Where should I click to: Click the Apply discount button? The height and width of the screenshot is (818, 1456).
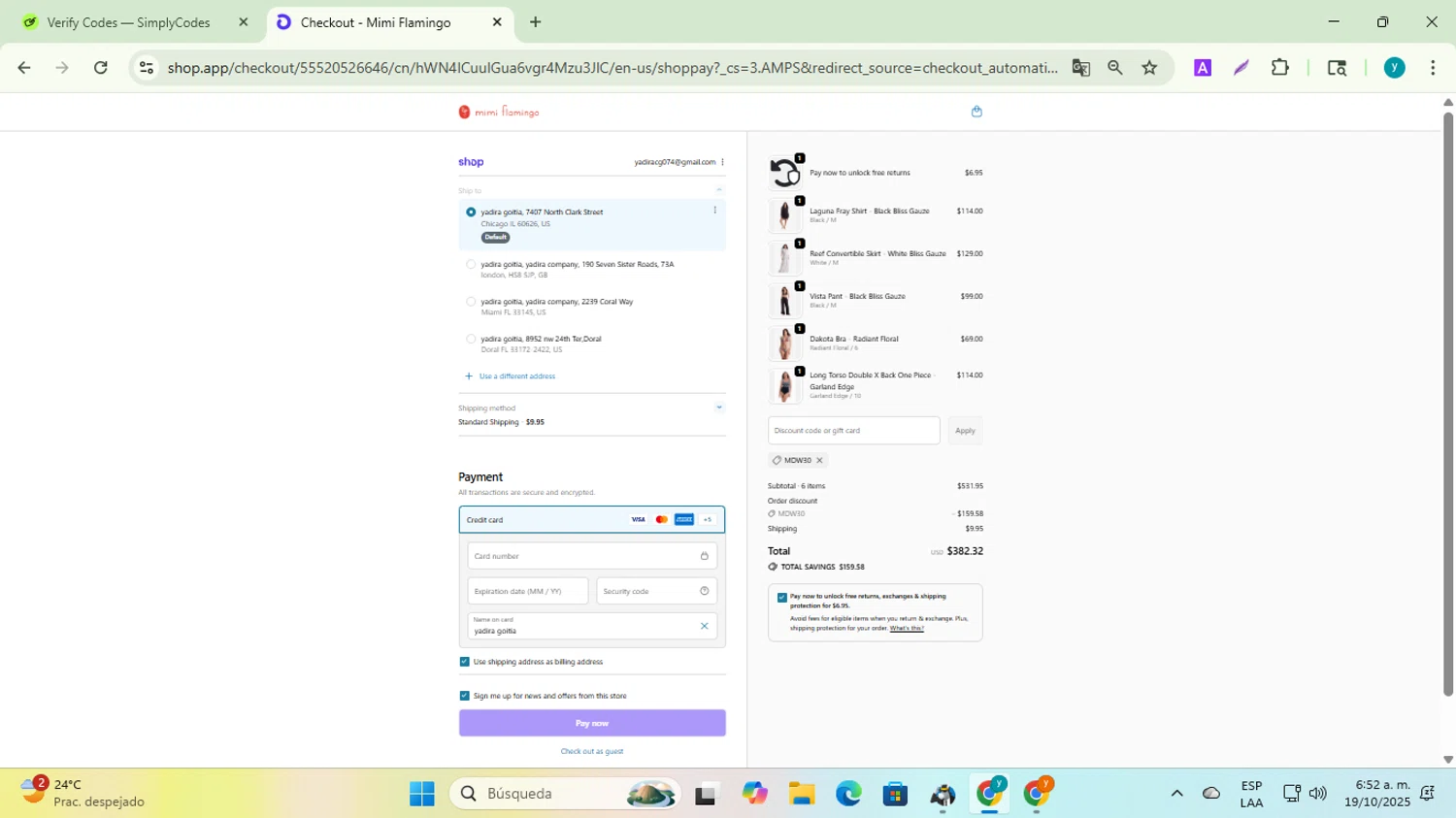(965, 431)
